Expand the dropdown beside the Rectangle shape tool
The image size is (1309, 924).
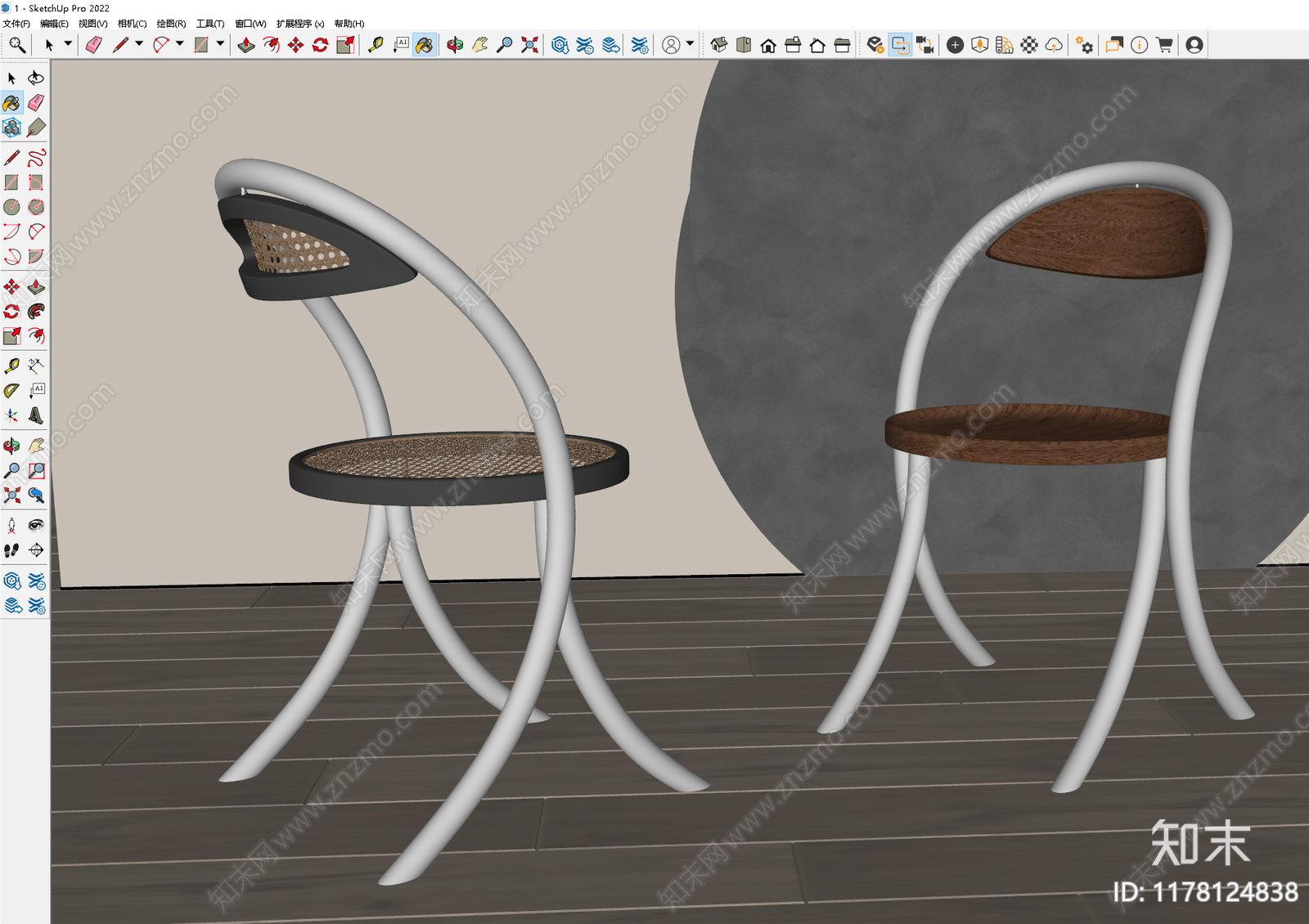pyautogui.click(x=220, y=44)
